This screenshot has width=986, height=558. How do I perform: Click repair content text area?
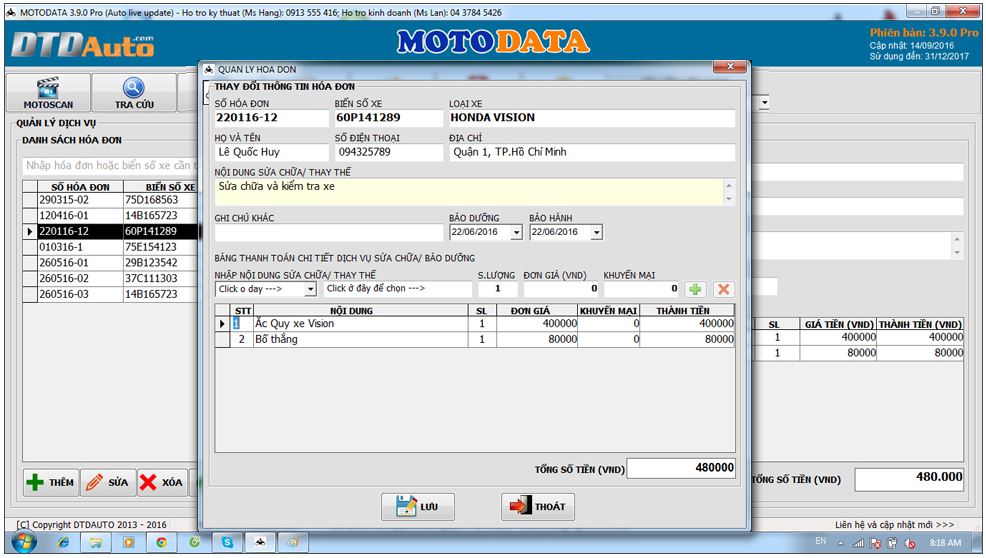click(x=469, y=192)
